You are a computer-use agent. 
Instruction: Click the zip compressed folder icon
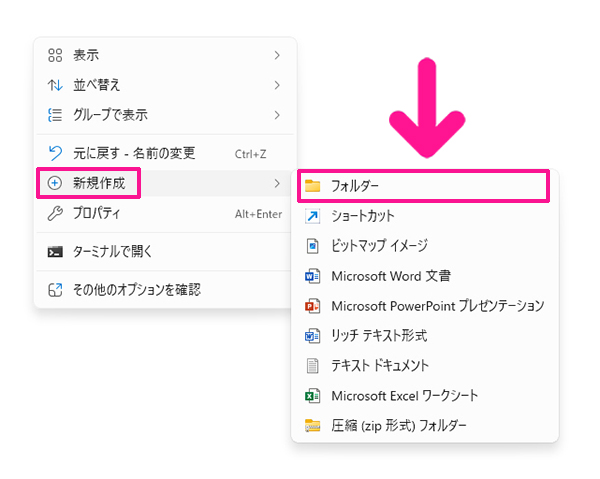312,426
